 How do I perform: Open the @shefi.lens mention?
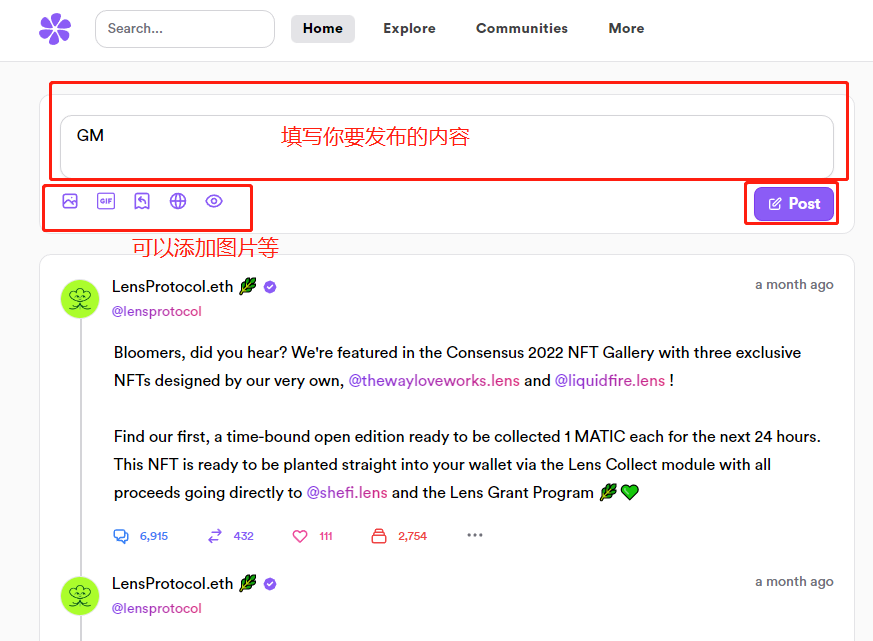(x=347, y=493)
